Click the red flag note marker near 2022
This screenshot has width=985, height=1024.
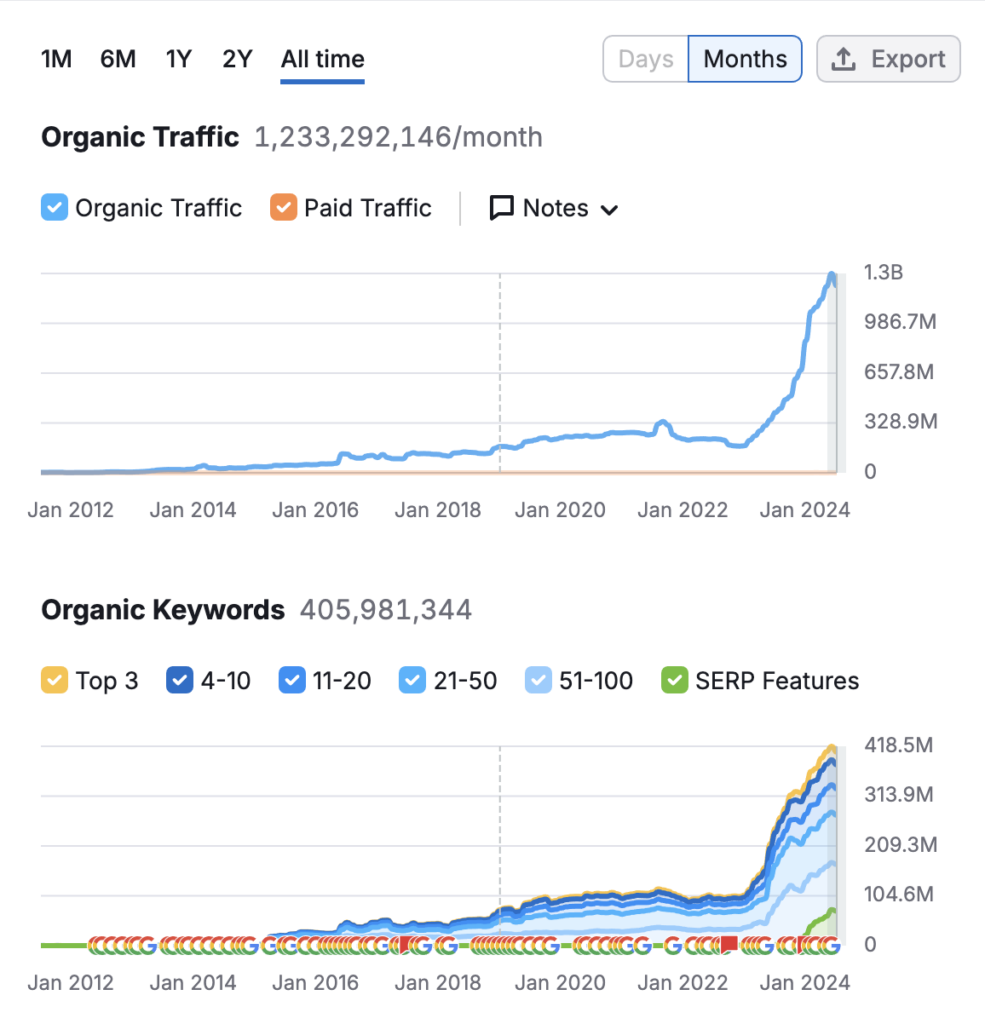coord(728,944)
